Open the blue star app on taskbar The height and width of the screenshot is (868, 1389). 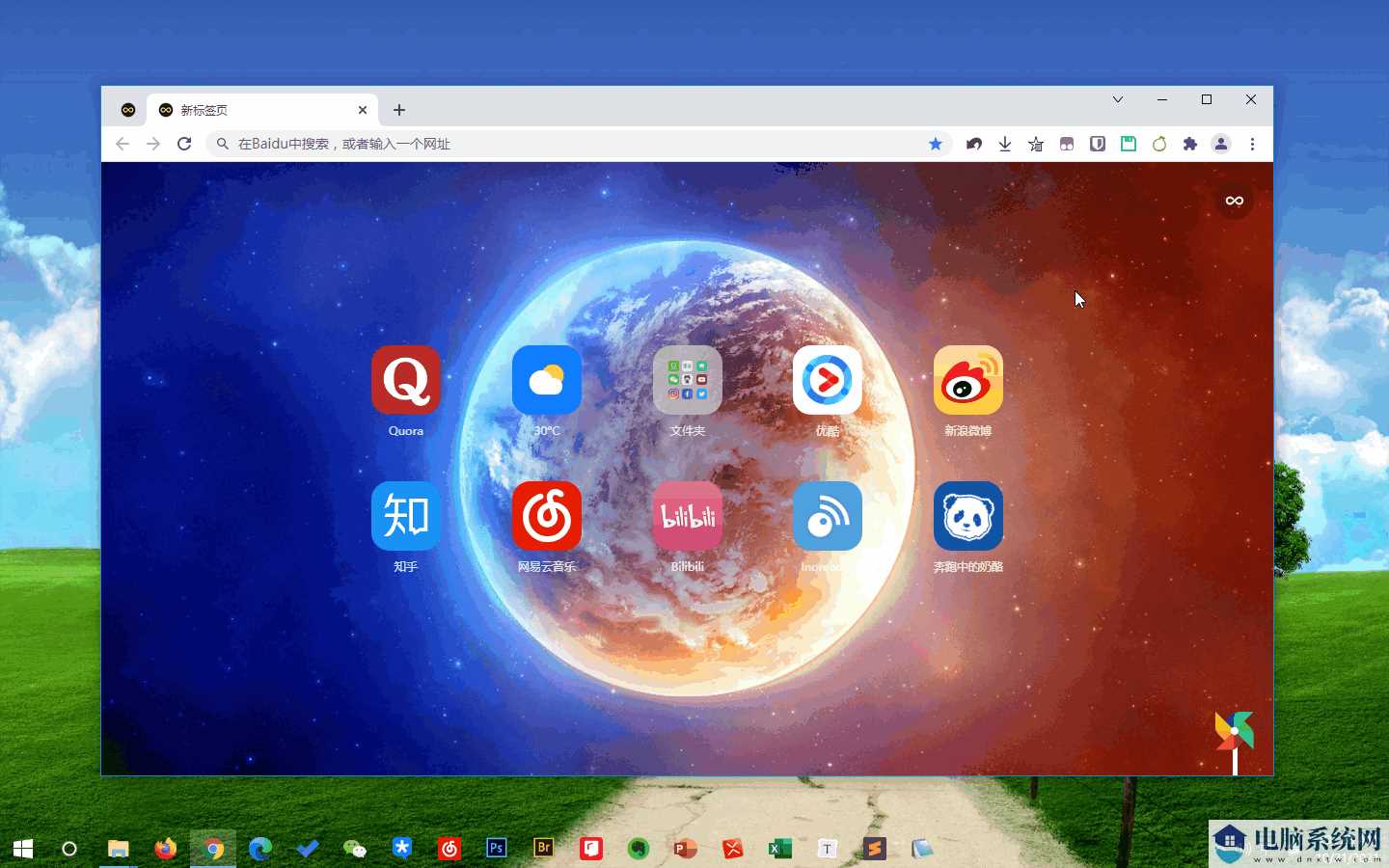coord(402,848)
